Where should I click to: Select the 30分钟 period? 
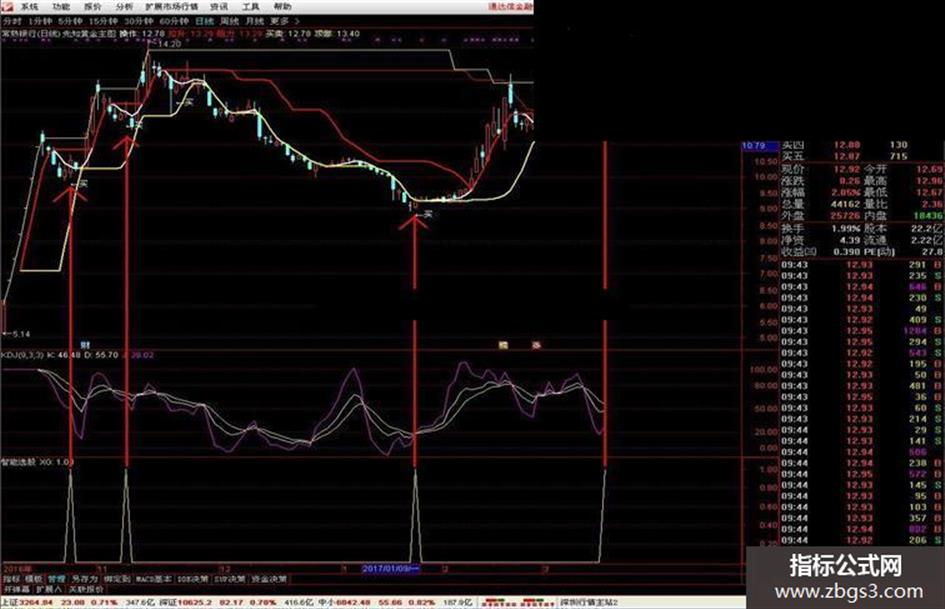click(x=138, y=21)
